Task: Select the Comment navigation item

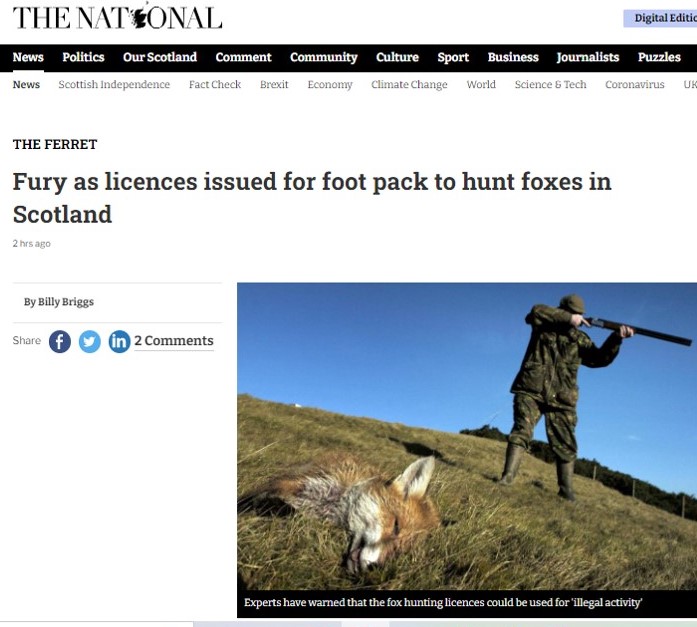Action: (x=243, y=57)
